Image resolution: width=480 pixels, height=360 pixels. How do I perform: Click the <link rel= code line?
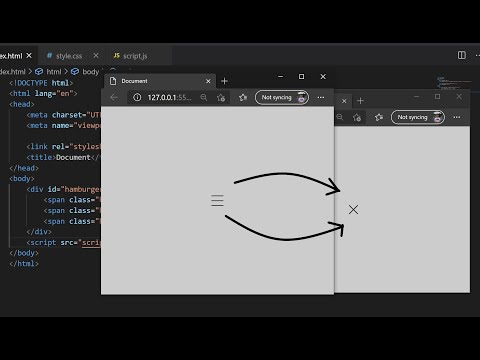click(x=63, y=146)
